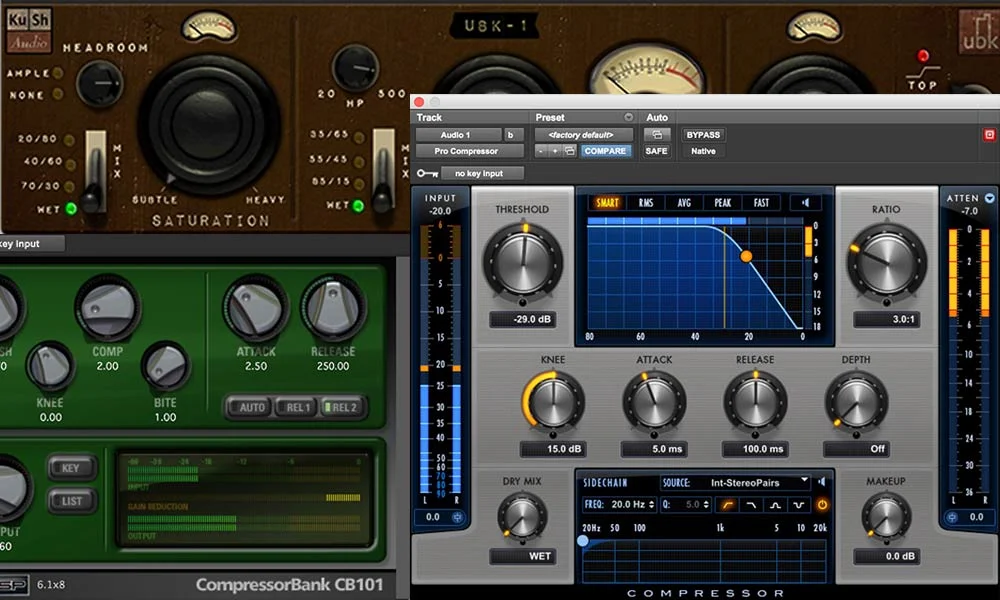
Task: Click the COMP knob in CompressorBank
Action: click(107, 309)
